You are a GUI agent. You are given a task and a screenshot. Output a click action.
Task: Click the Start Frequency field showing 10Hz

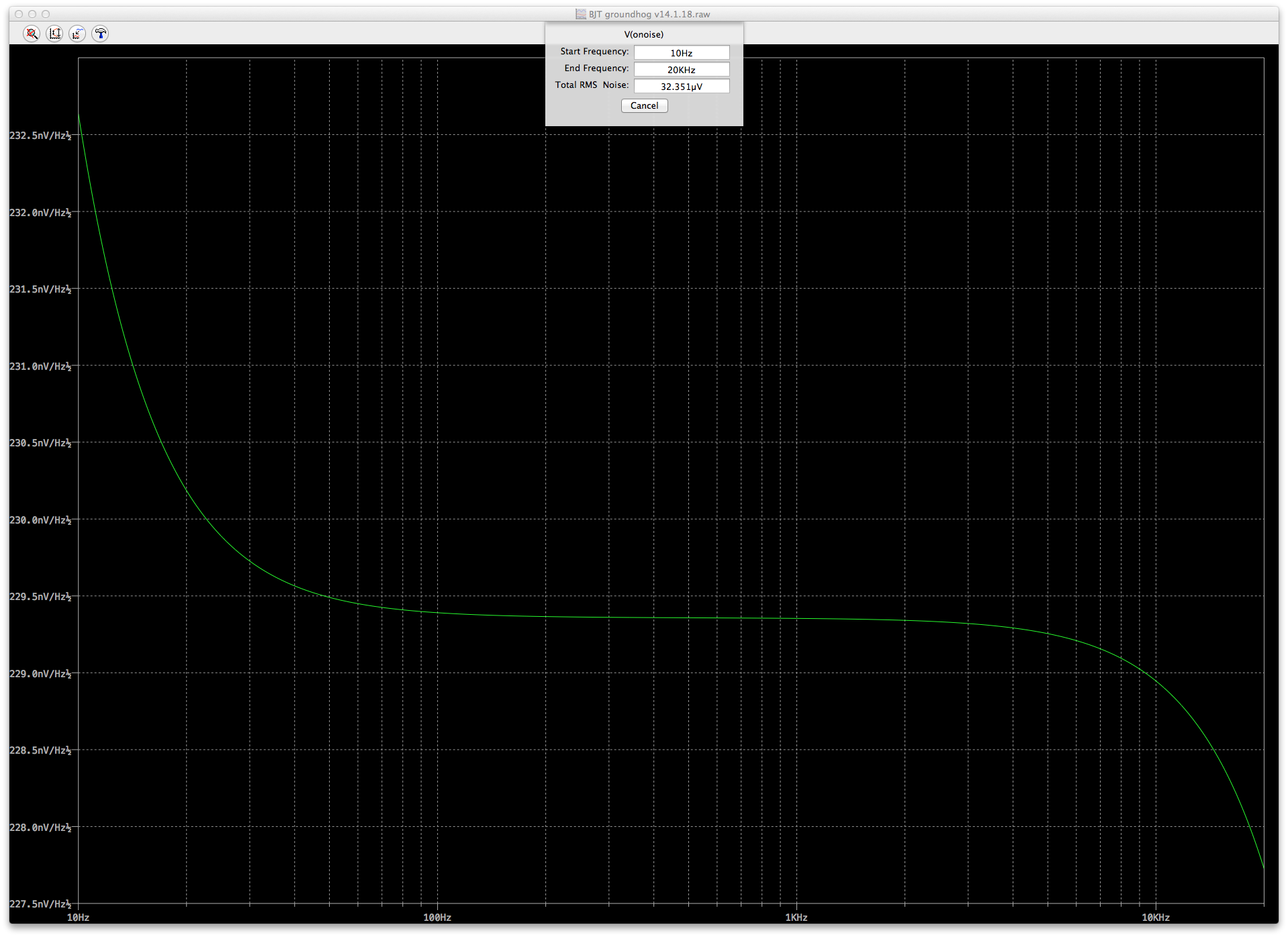(x=682, y=53)
